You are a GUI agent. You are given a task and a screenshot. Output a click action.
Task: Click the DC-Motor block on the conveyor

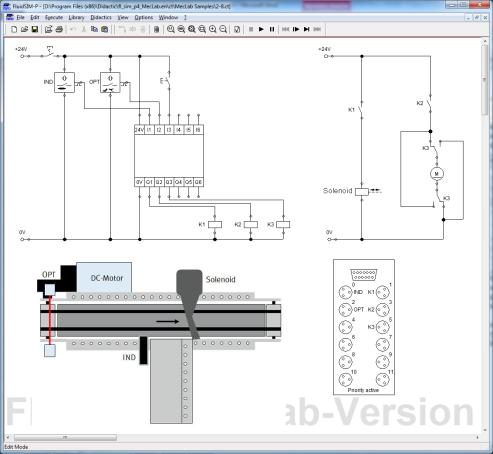(x=104, y=277)
